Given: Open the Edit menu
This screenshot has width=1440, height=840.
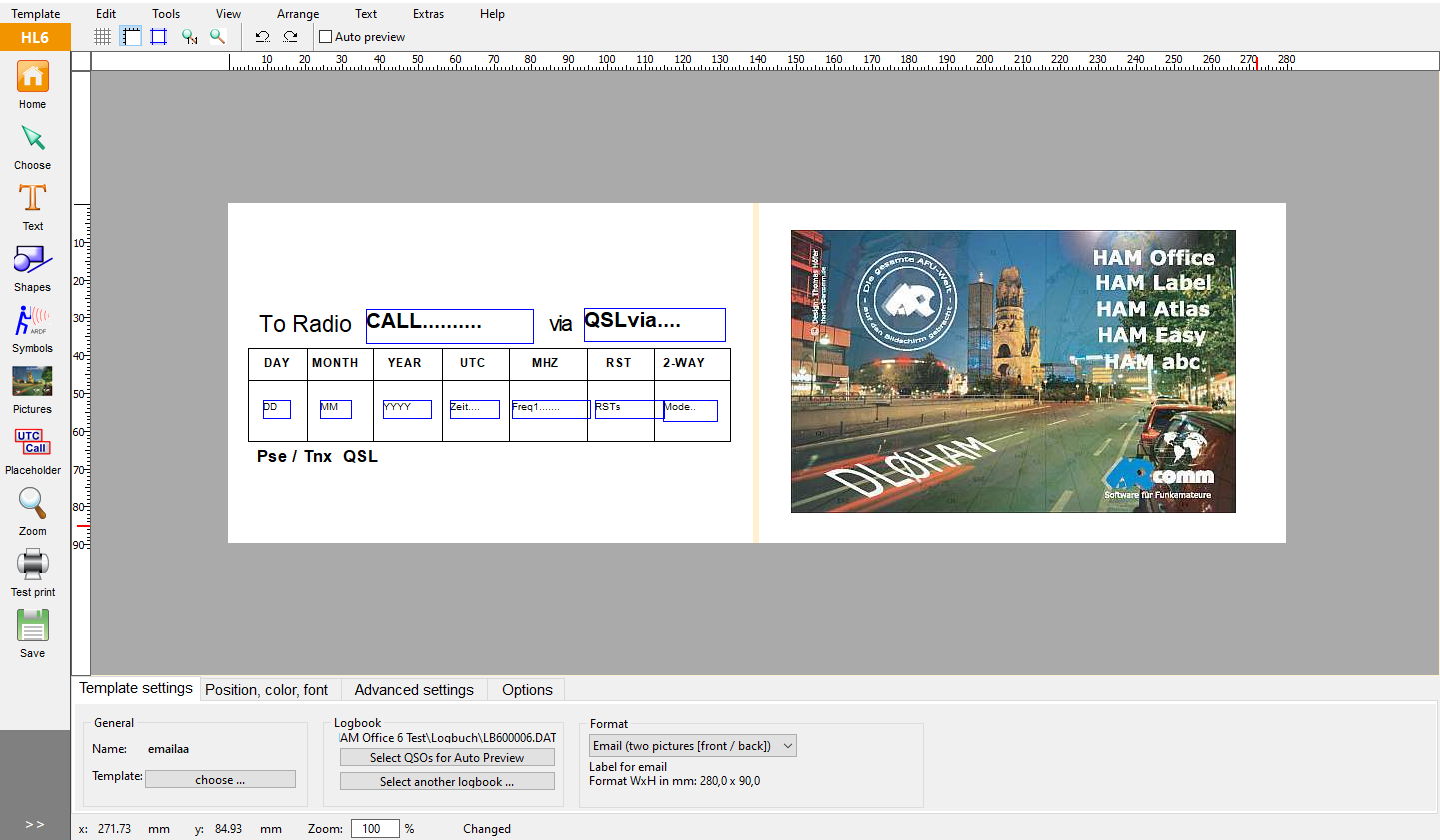Looking at the screenshot, I should 106,14.
